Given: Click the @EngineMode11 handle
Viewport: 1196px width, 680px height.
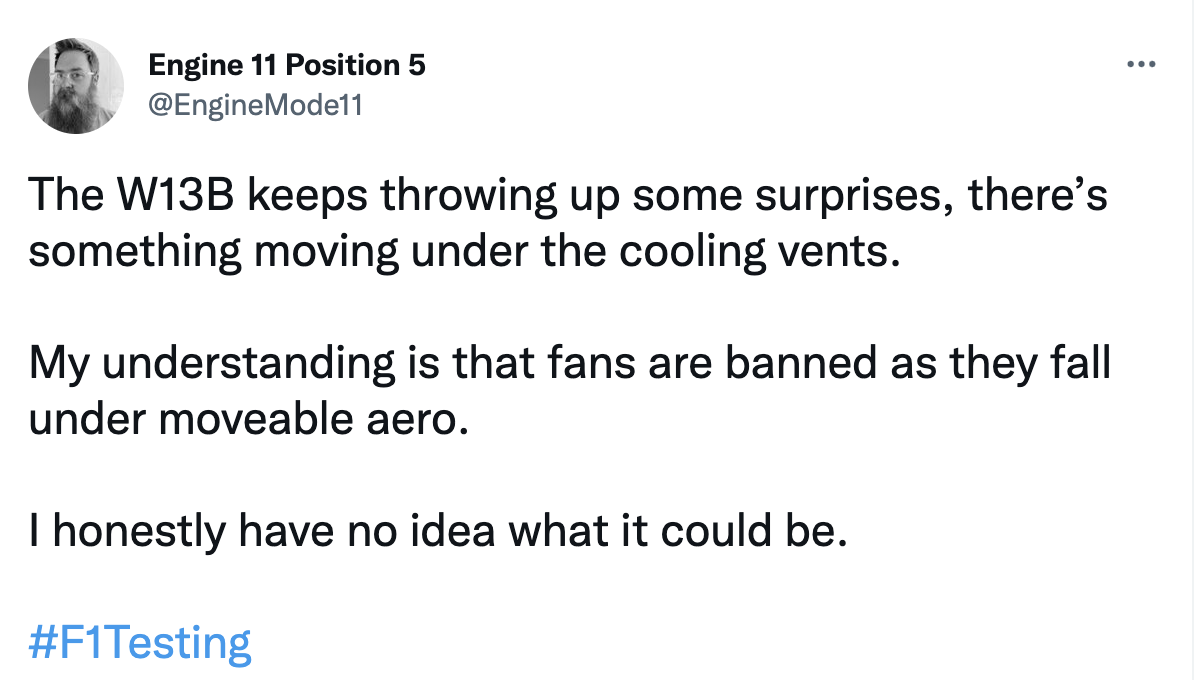Looking at the screenshot, I should pos(255,105).
